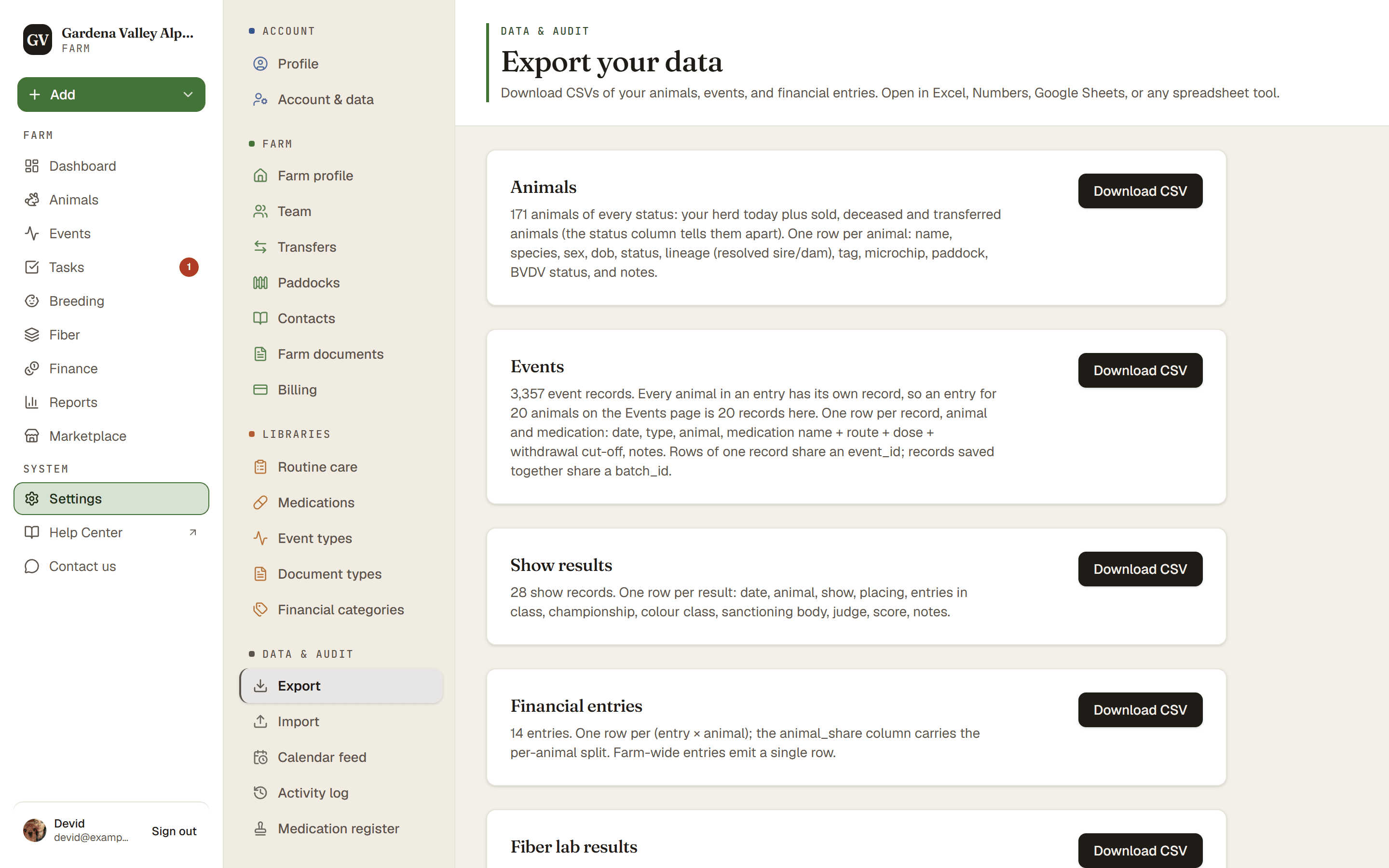The image size is (1389, 868).
Task: Click the Fiber layers icon
Action: coord(31,335)
